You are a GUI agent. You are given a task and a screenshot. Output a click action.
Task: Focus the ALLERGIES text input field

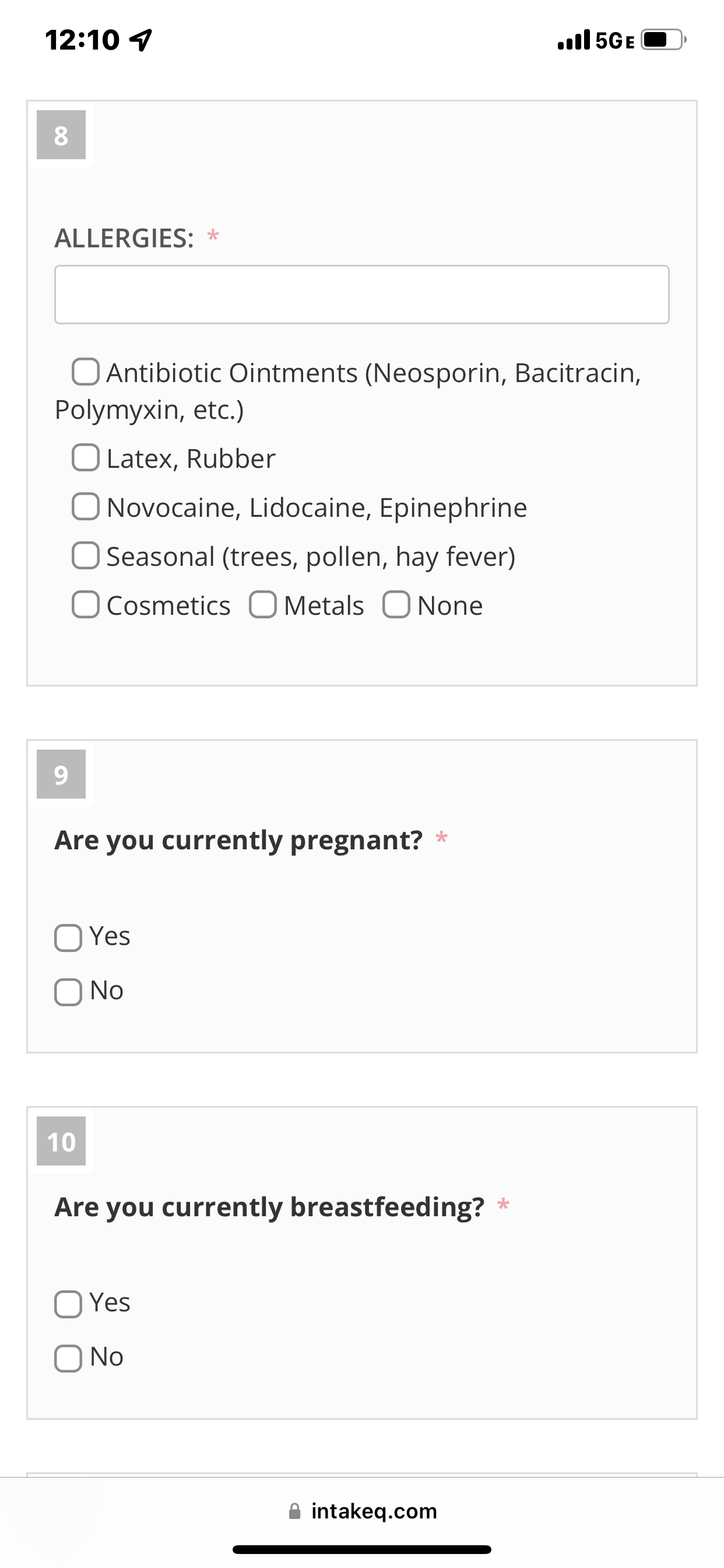click(362, 295)
